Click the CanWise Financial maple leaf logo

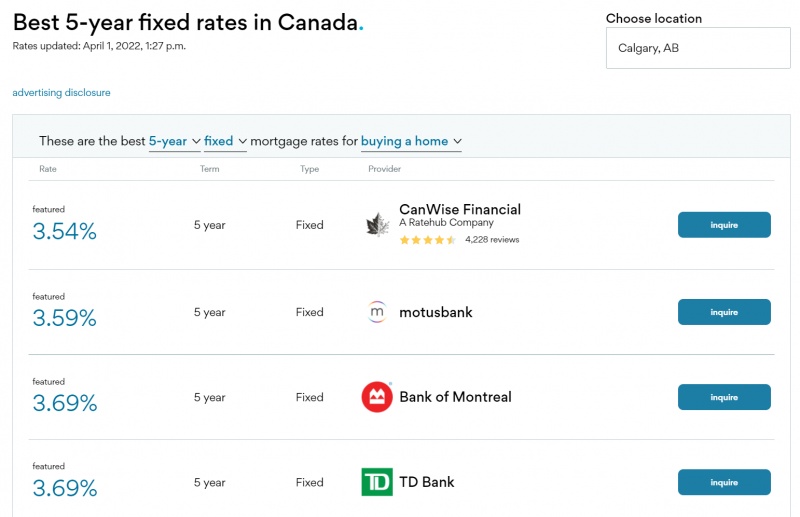pyautogui.click(x=378, y=225)
